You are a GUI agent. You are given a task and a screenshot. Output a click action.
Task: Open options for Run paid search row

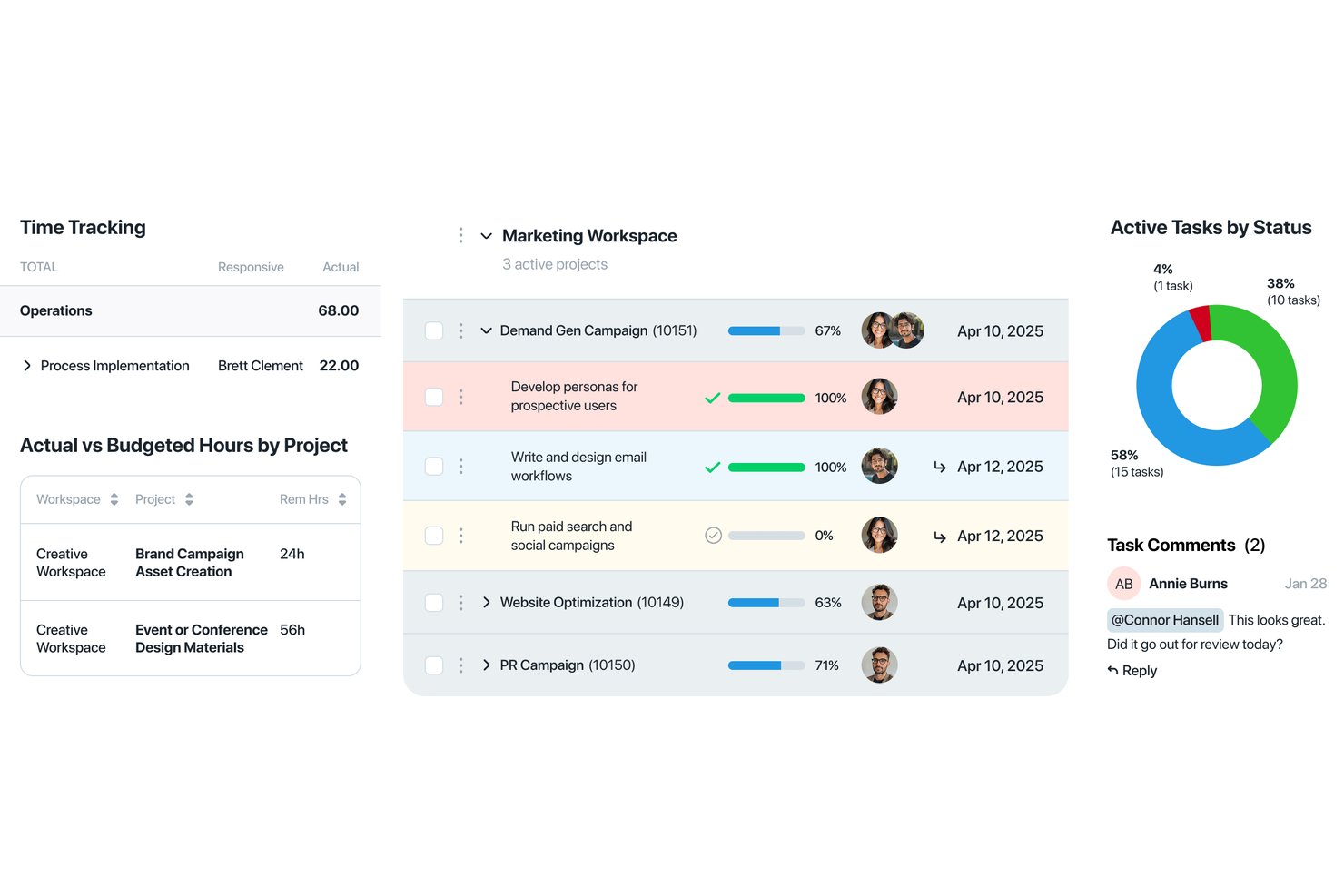pyautogui.click(x=460, y=536)
